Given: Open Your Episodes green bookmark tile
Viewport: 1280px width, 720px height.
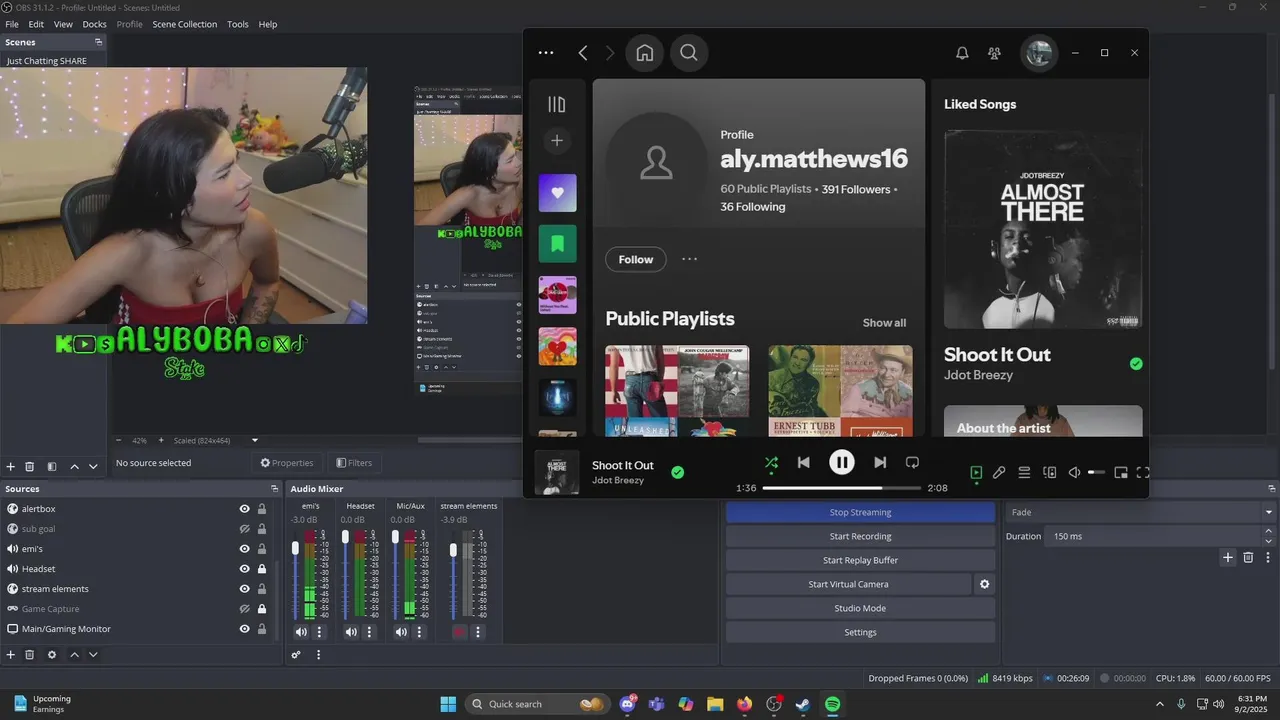Looking at the screenshot, I should 557,243.
